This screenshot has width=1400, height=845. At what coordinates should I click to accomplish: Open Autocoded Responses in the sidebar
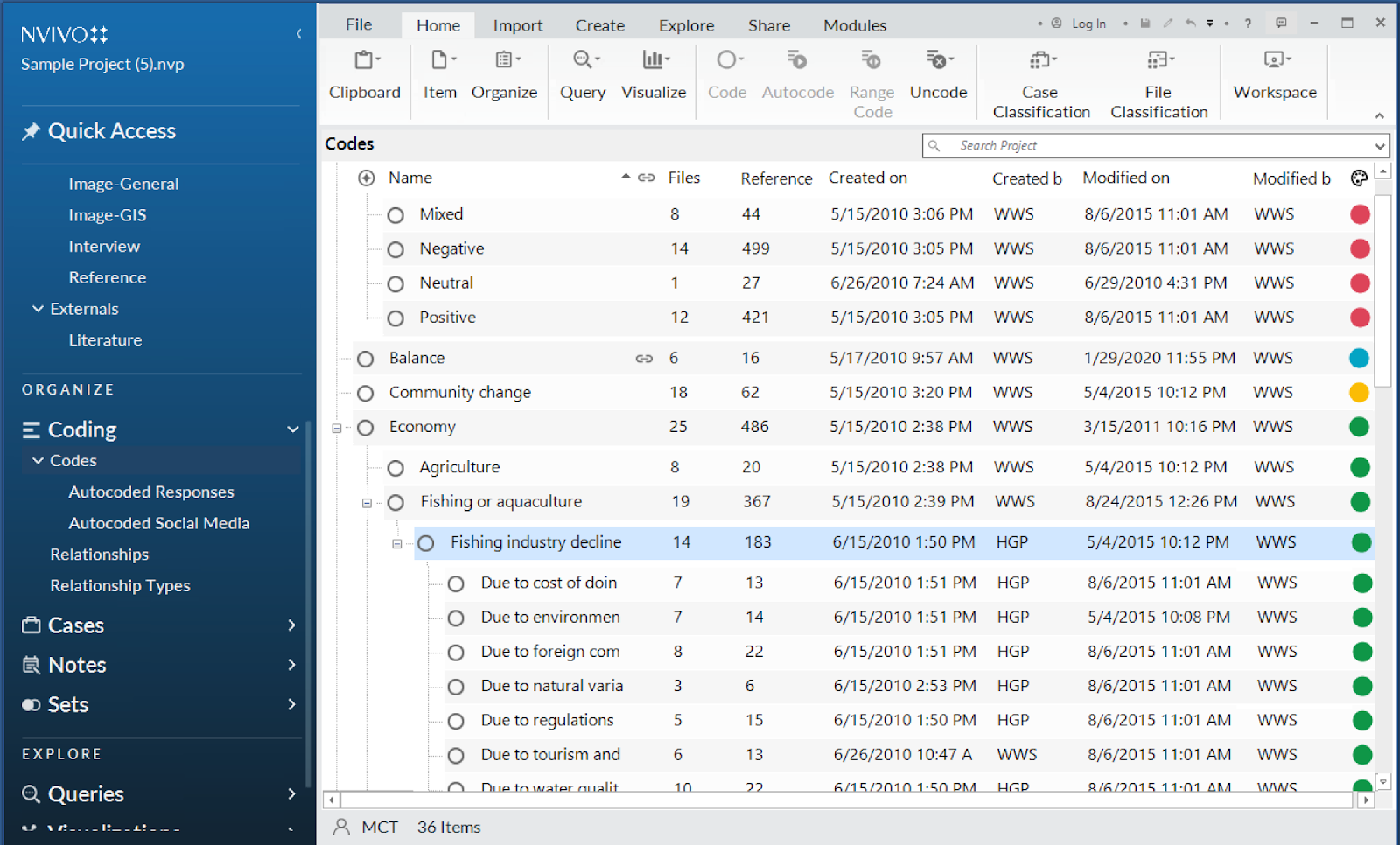coord(150,492)
